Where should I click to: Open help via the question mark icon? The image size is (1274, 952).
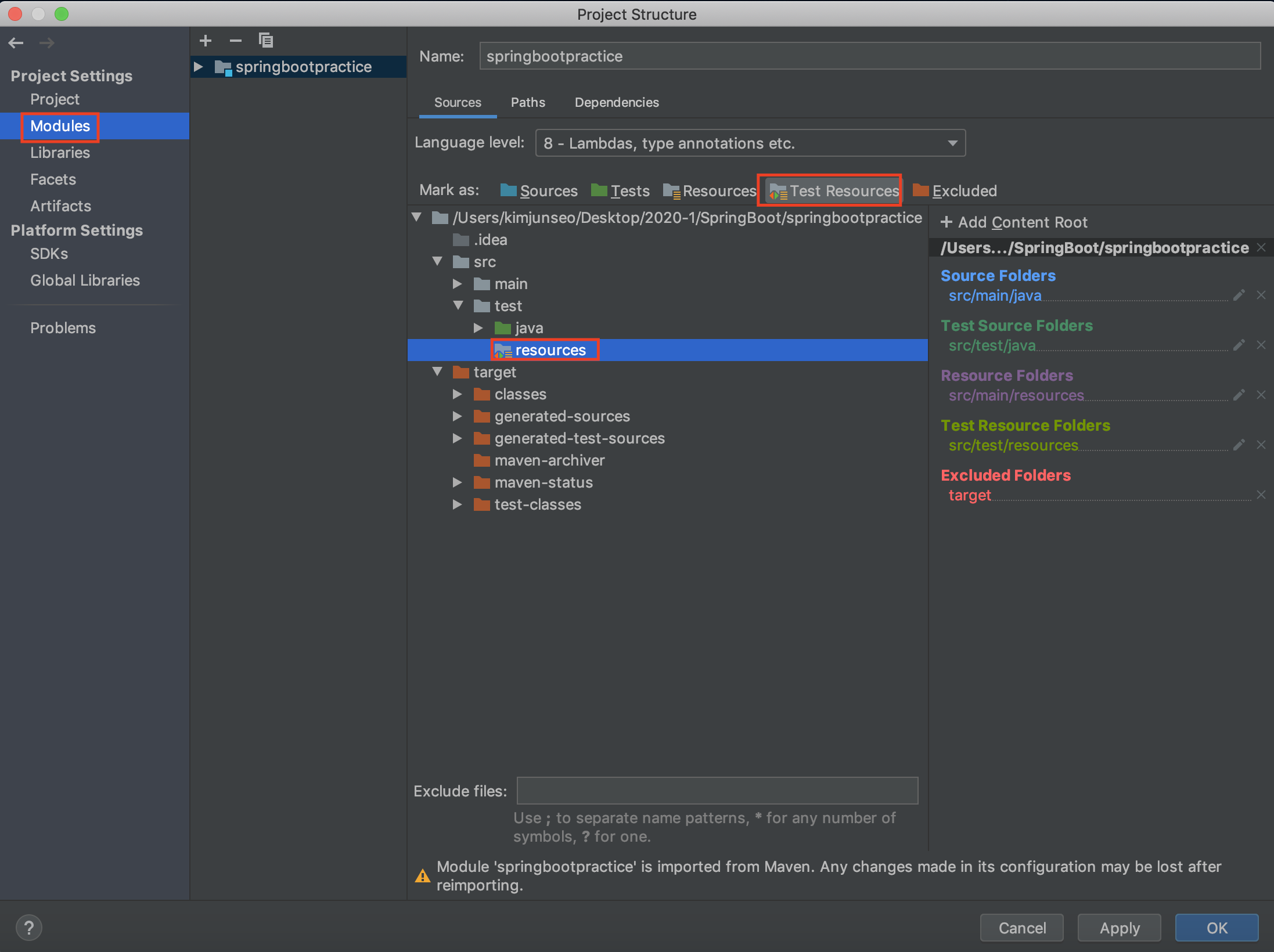point(28,927)
